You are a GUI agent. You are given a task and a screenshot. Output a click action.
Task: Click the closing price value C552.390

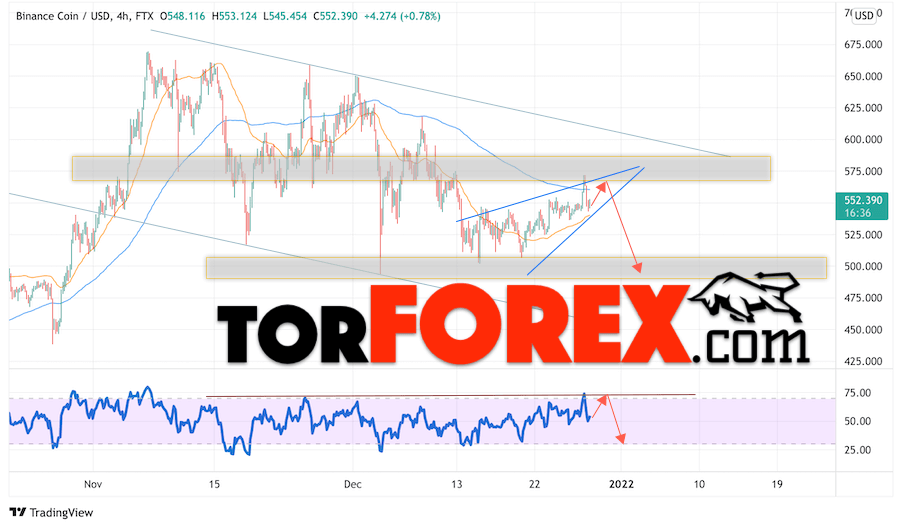point(335,16)
